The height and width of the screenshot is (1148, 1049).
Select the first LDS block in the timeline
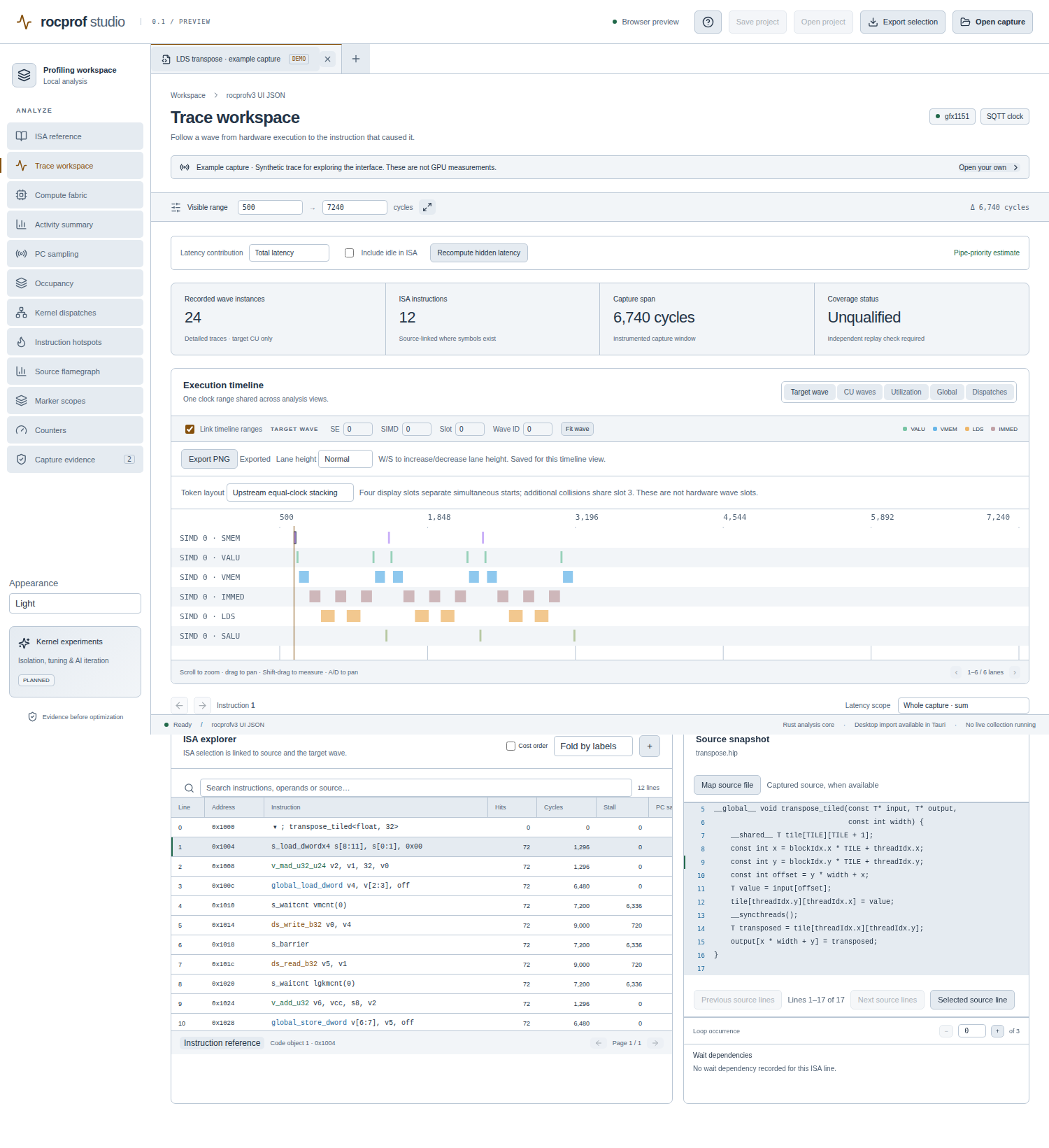[x=327, y=616]
